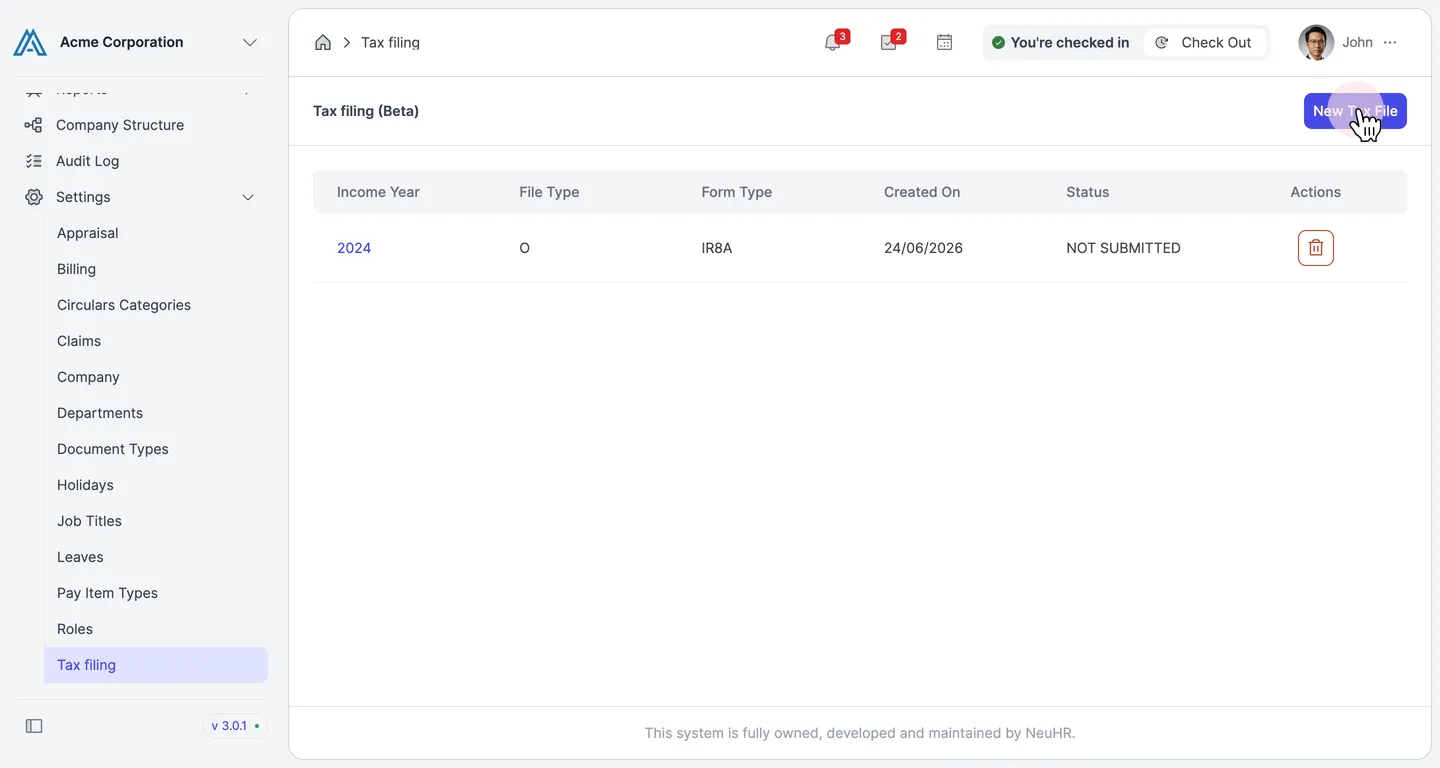
Task: Click the v 3.0.1 version badge
Action: point(235,726)
